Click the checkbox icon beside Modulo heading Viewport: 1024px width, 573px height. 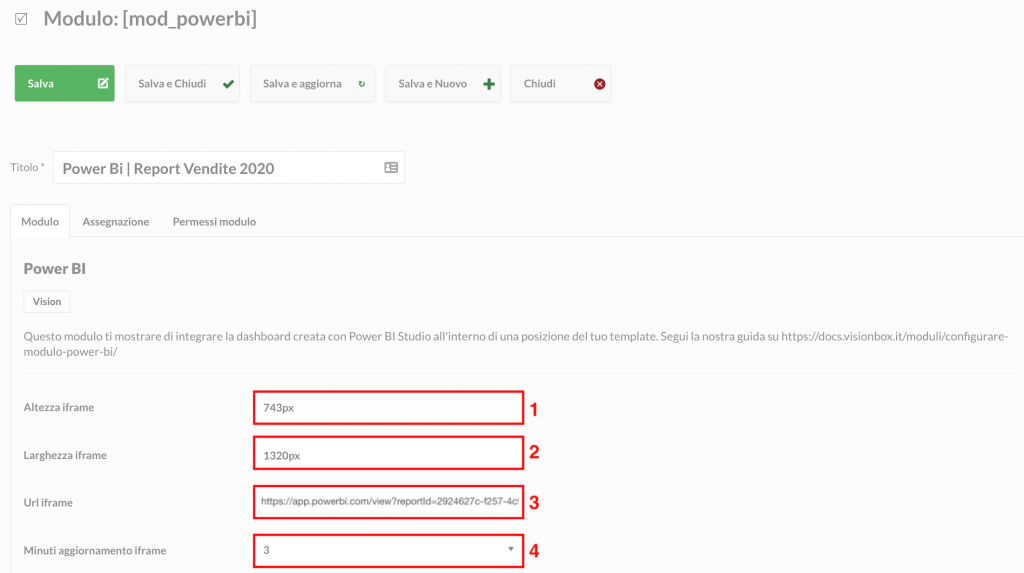[21, 19]
